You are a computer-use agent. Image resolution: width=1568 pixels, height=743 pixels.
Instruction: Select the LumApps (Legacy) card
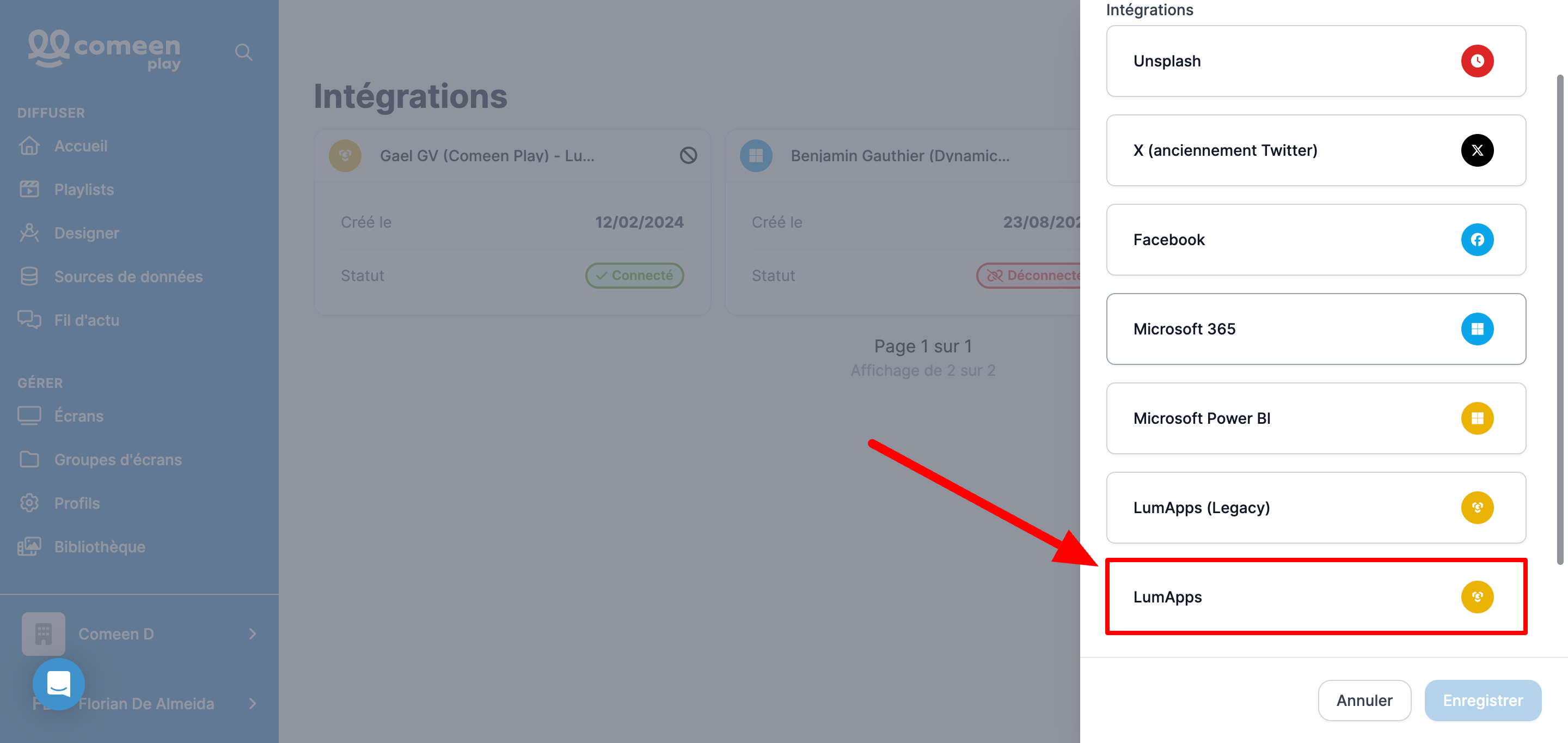(1315, 507)
